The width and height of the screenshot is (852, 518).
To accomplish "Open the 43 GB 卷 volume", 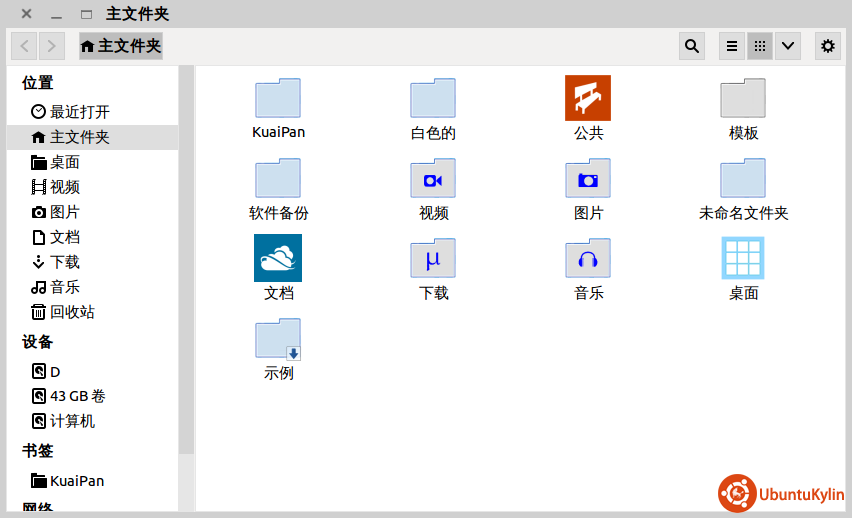I will 77,396.
